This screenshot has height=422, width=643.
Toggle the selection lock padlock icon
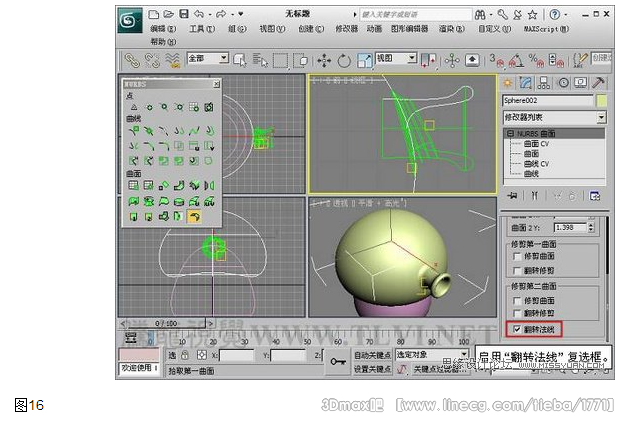point(185,355)
